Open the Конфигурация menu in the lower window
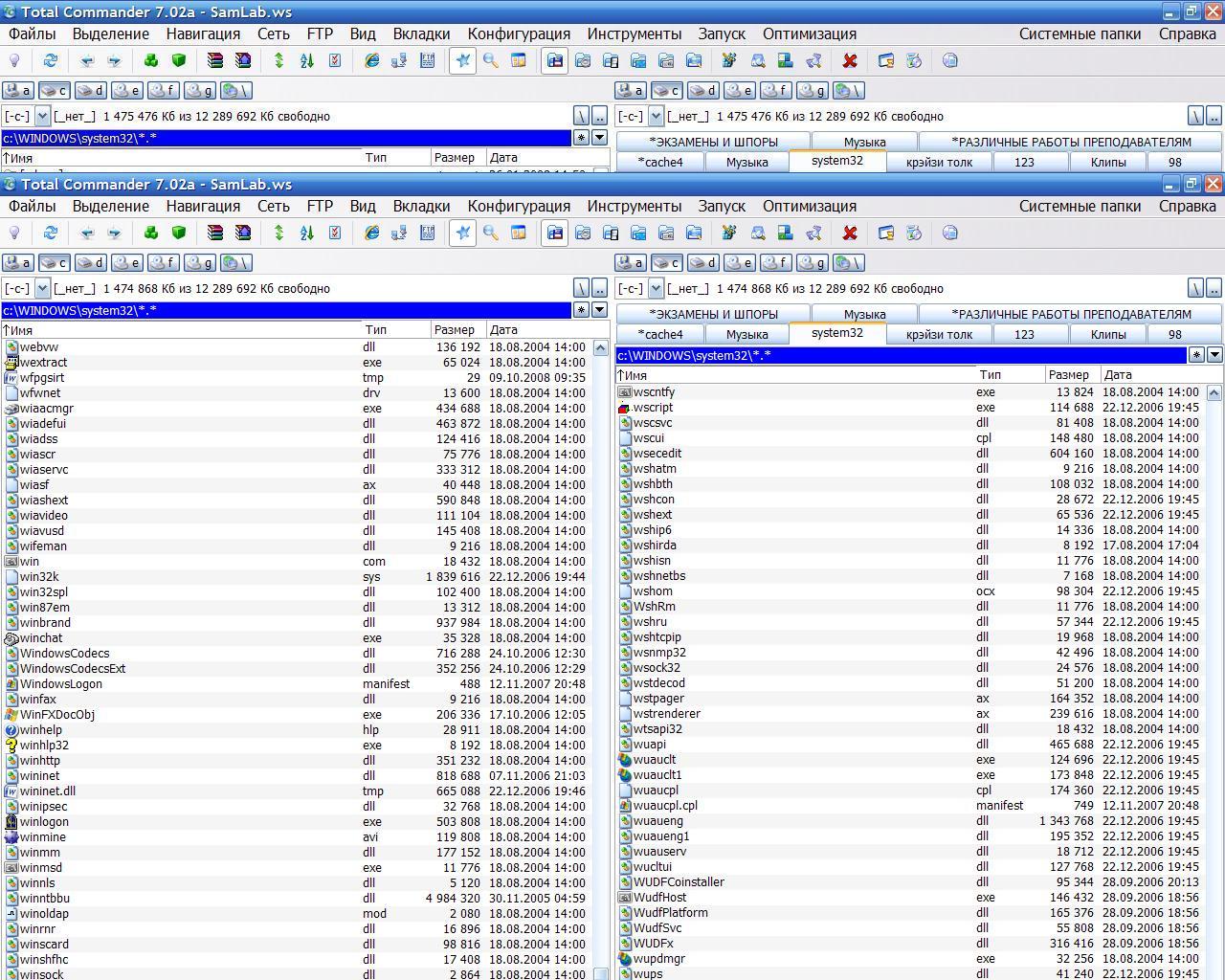The height and width of the screenshot is (980, 1225). (519, 206)
